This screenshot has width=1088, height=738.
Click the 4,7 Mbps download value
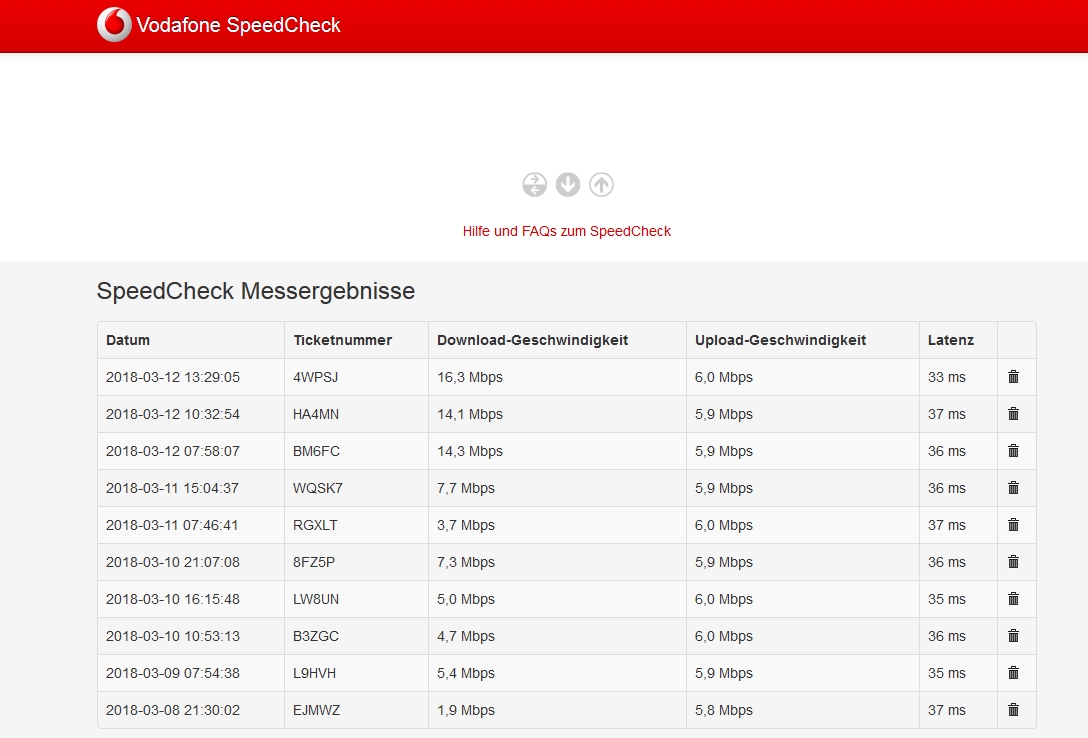[x=466, y=636]
